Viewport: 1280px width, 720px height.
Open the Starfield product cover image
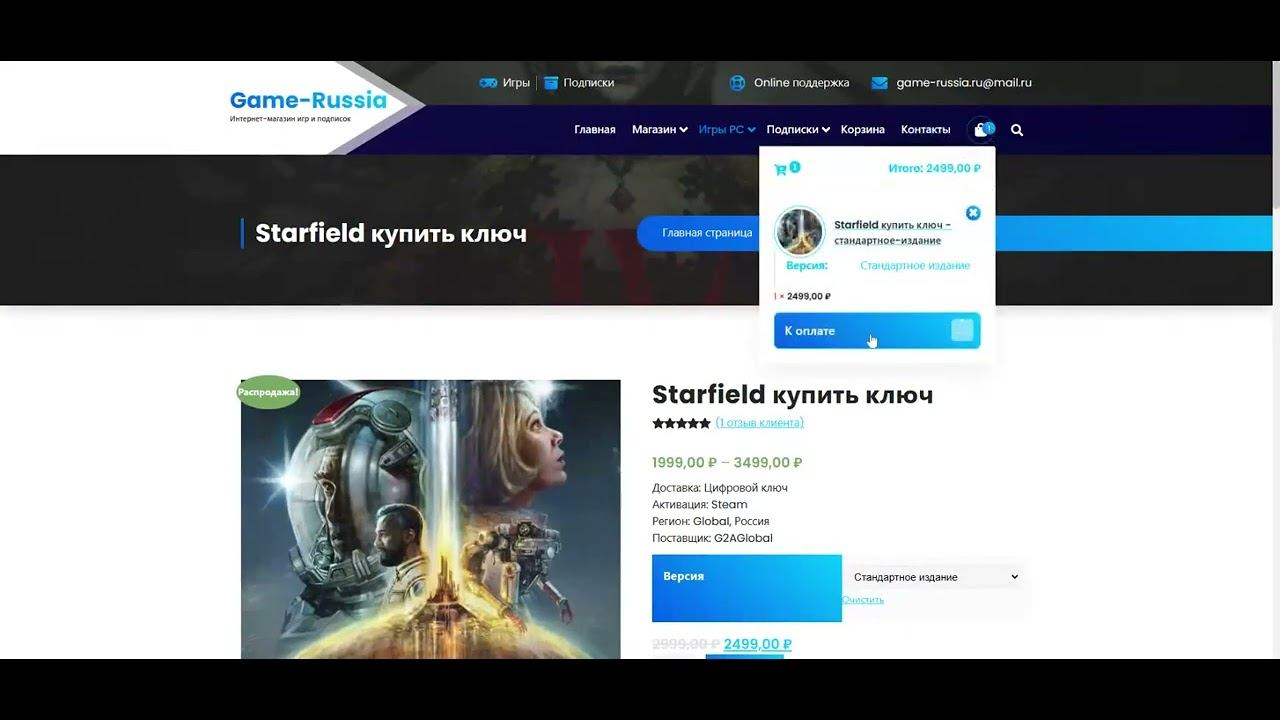[431, 519]
